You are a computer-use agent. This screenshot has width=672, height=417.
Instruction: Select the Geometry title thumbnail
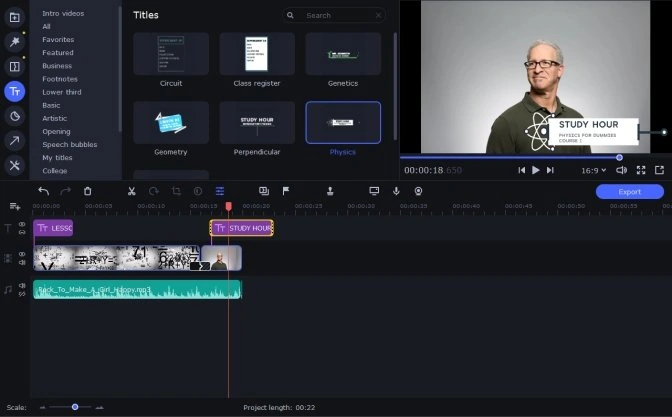point(171,123)
